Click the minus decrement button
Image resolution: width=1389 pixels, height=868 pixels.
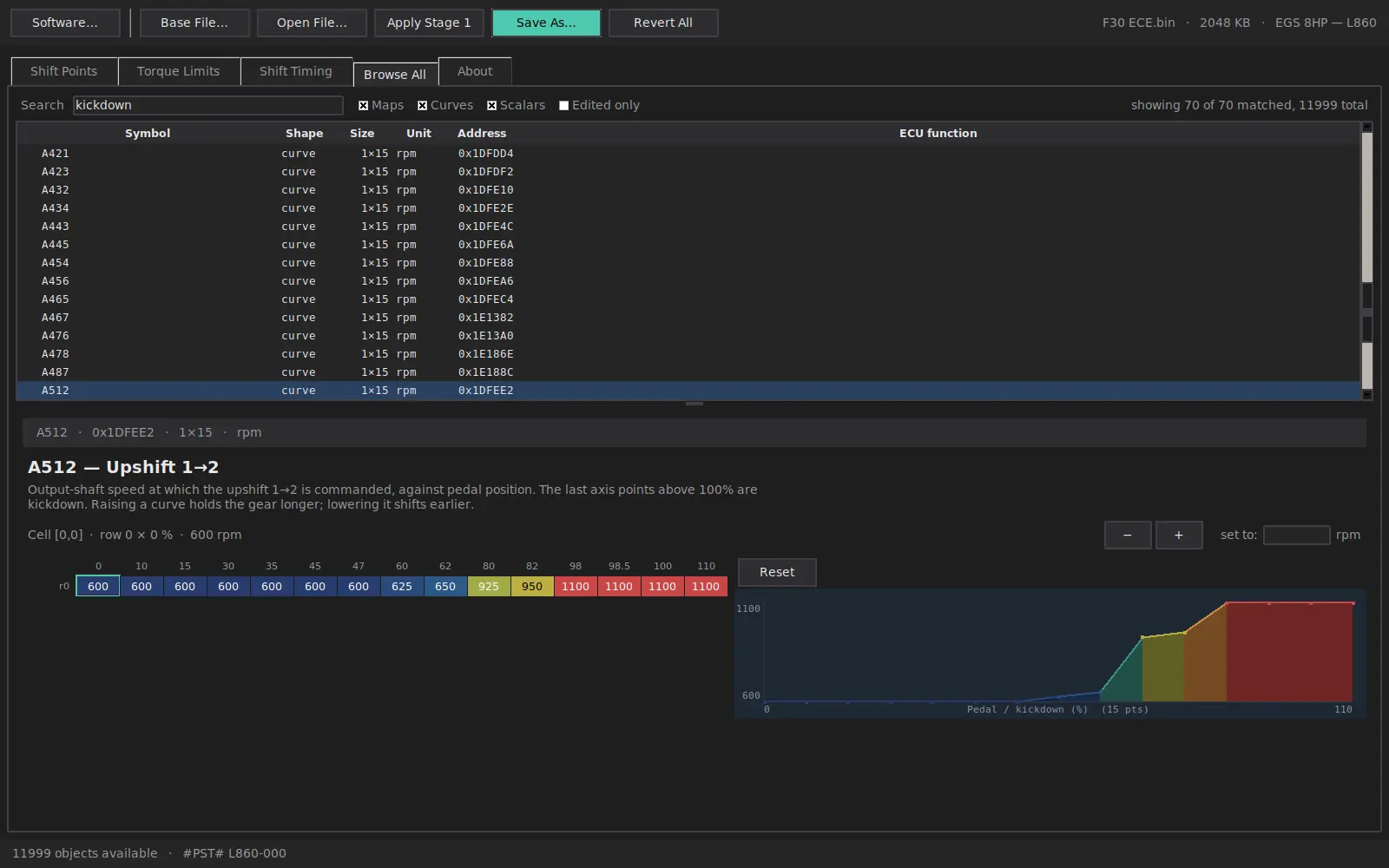1128,536
